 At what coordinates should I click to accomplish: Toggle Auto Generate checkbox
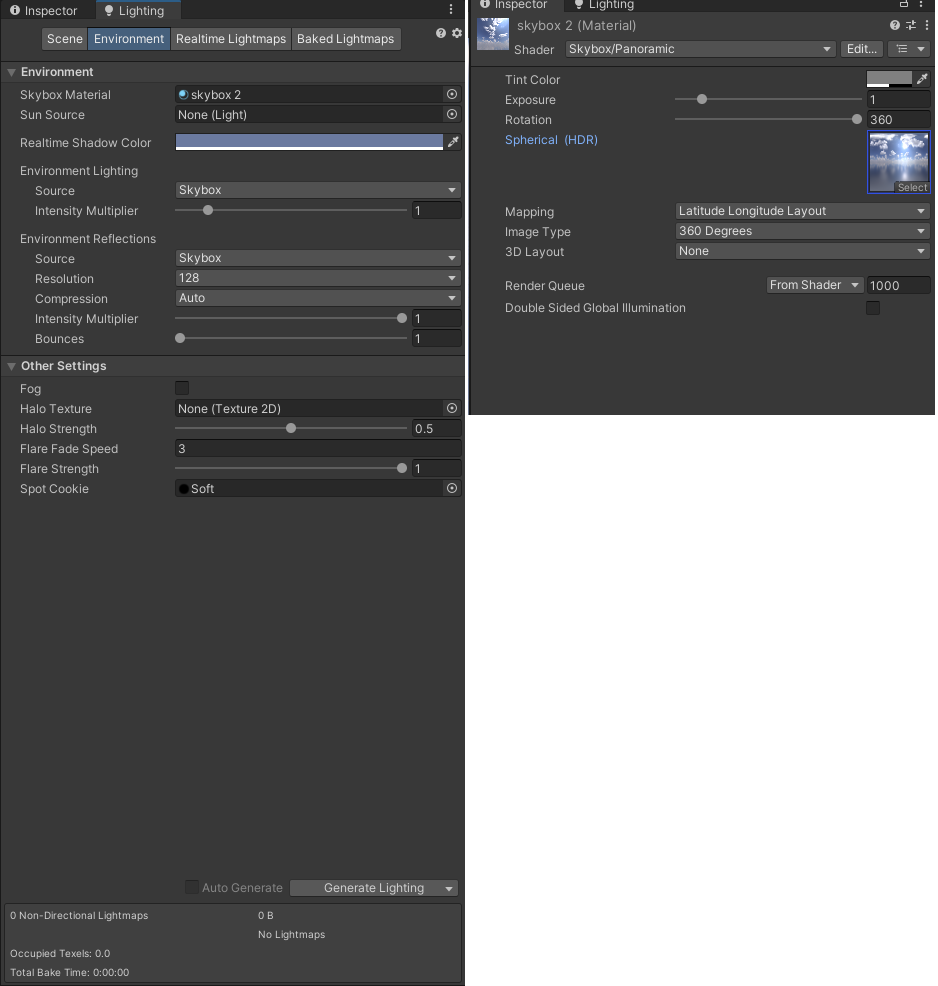[192, 887]
